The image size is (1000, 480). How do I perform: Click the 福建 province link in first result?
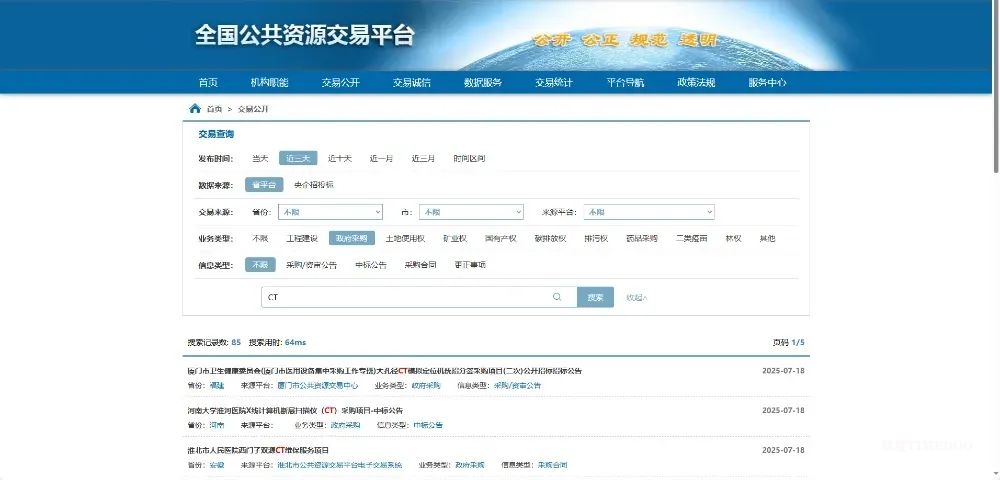pyautogui.click(x=217, y=386)
